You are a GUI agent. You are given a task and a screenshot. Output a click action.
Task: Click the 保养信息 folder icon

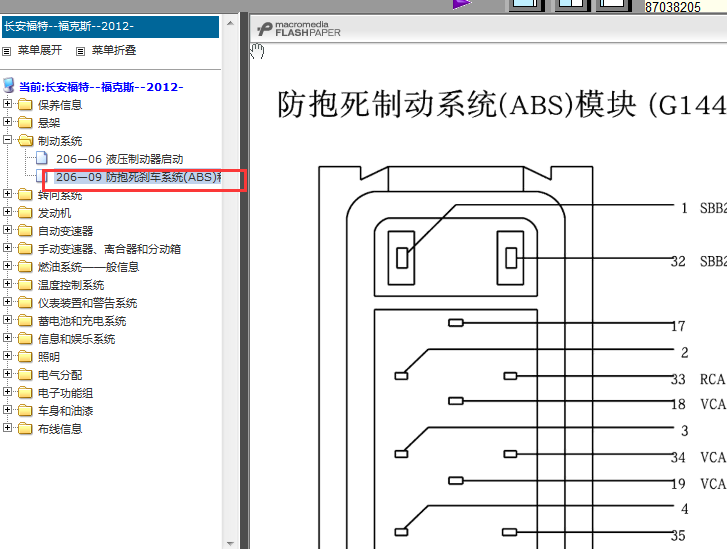25,104
